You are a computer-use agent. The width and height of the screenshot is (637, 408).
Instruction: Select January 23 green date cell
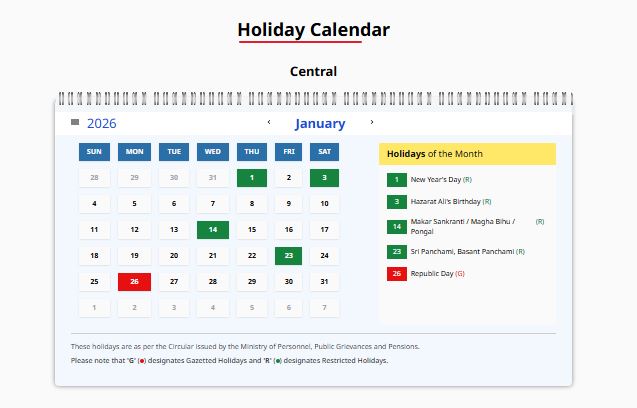coord(288,256)
